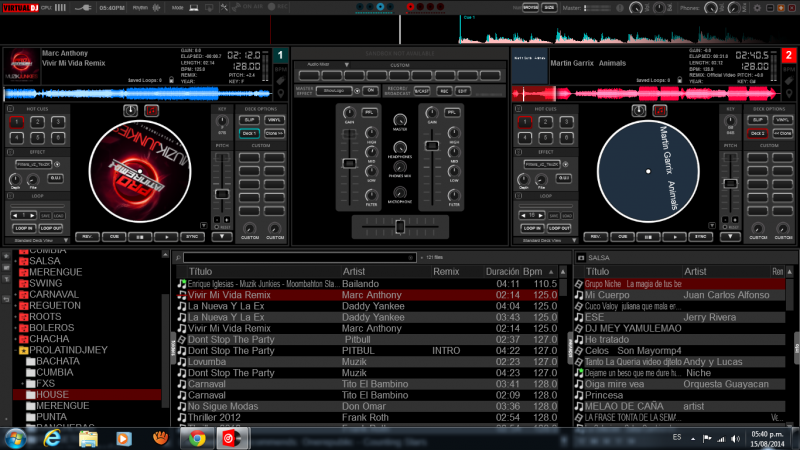Pause deck 2 playback
Screen dimensions: 800x450
pyautogui.click(x=648, y=237)
